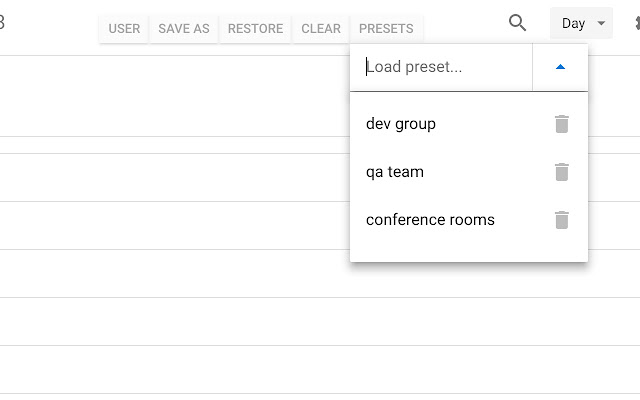Image resolution: width=640 pixels, height=400 pixels.
Task: Load the conference rooms preset
Action: coord(430,220)
